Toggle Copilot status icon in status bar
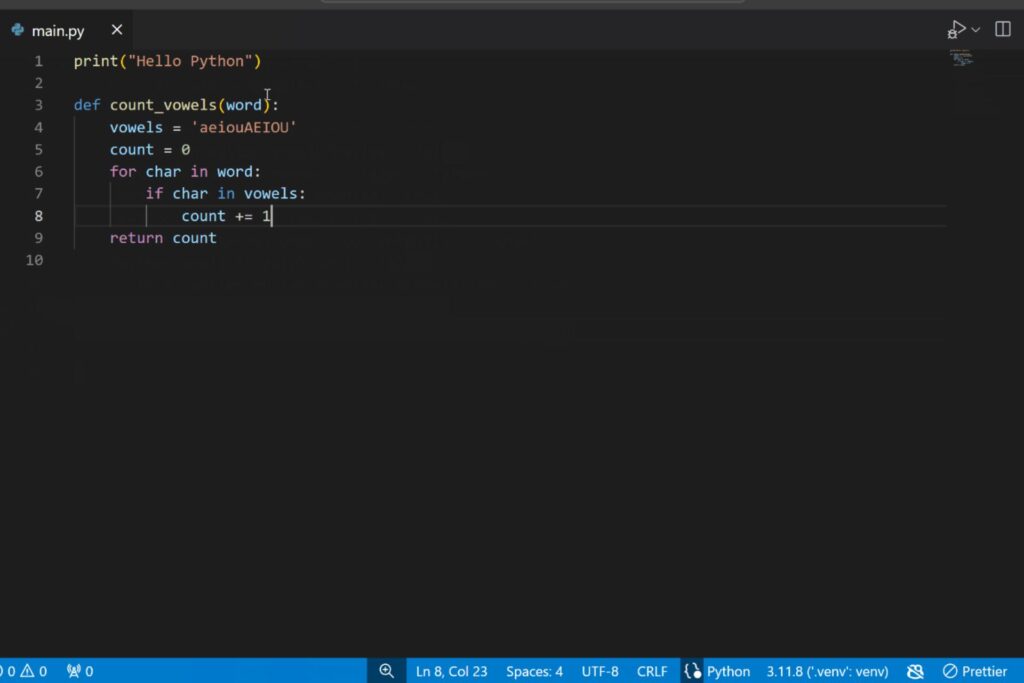This screenshot has width=1024, height=683. (915, 671)
